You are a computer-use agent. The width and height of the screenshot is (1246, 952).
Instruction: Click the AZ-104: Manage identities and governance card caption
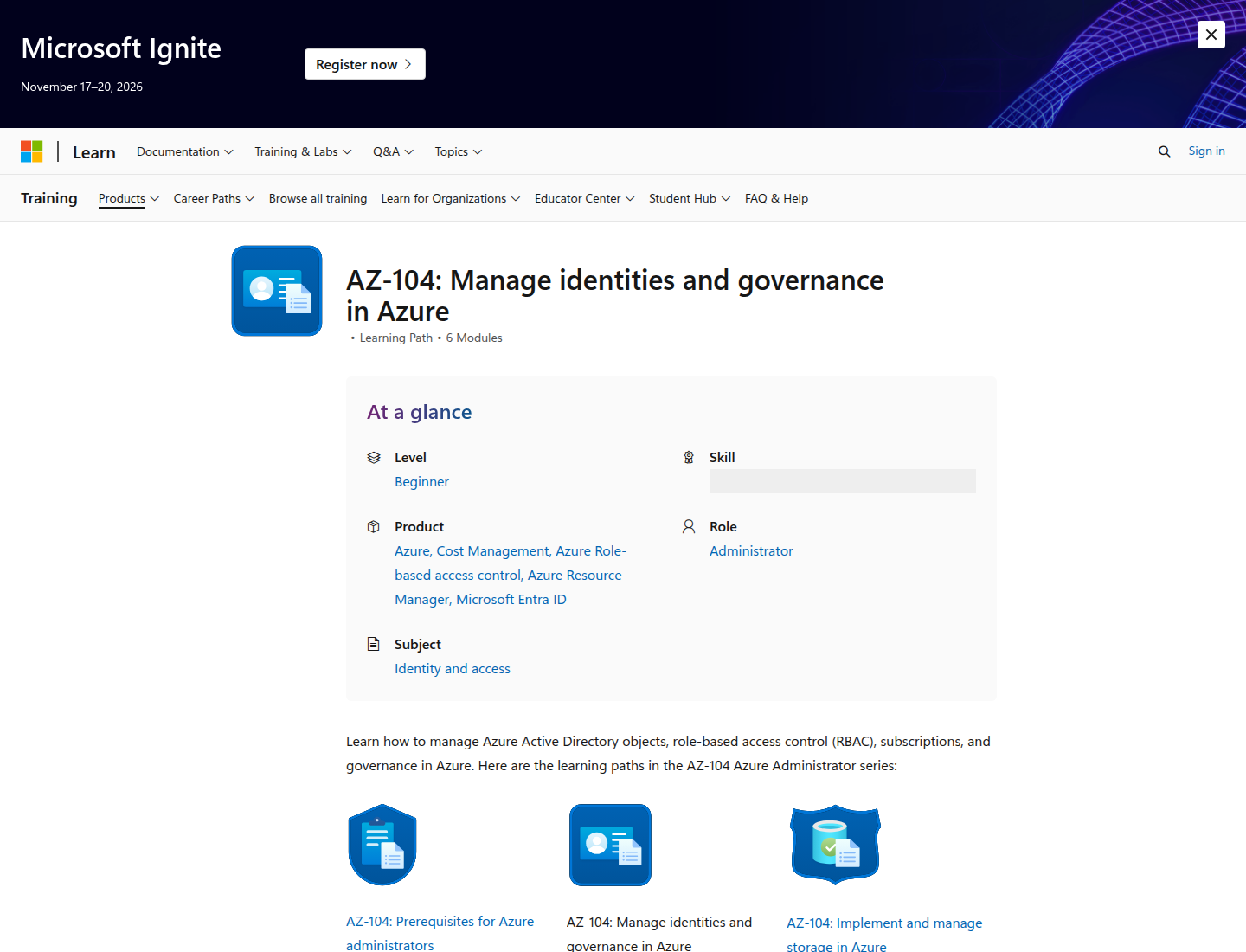pos(659,934)
